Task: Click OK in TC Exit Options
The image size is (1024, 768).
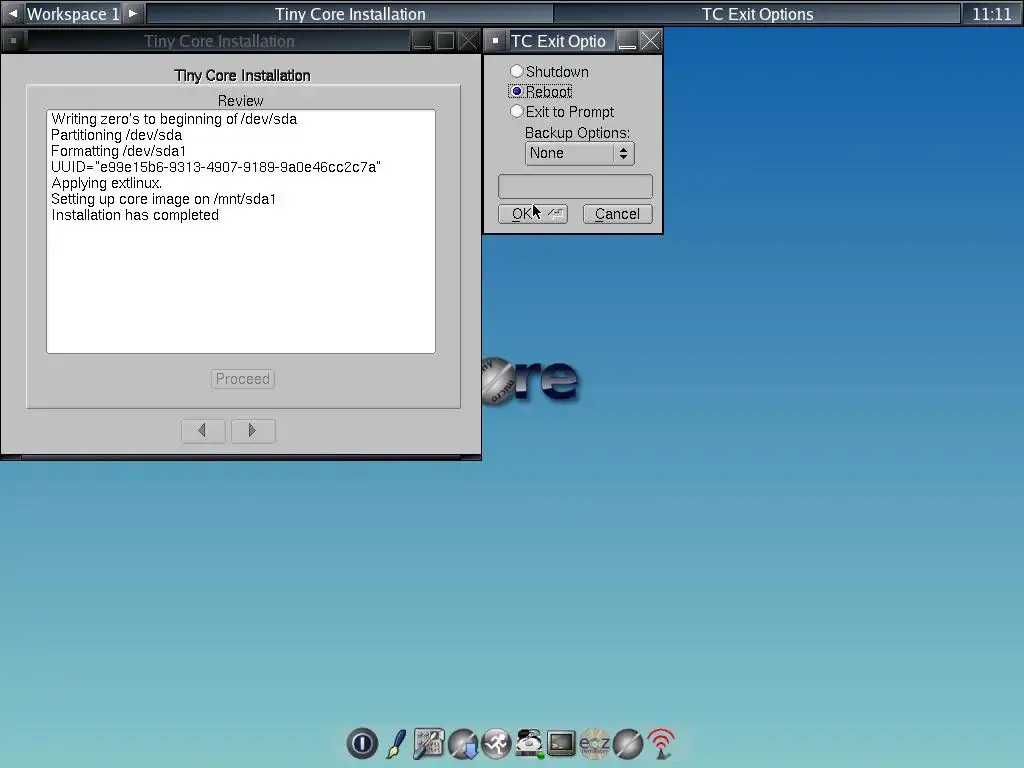Action: (x=533, y=214)
